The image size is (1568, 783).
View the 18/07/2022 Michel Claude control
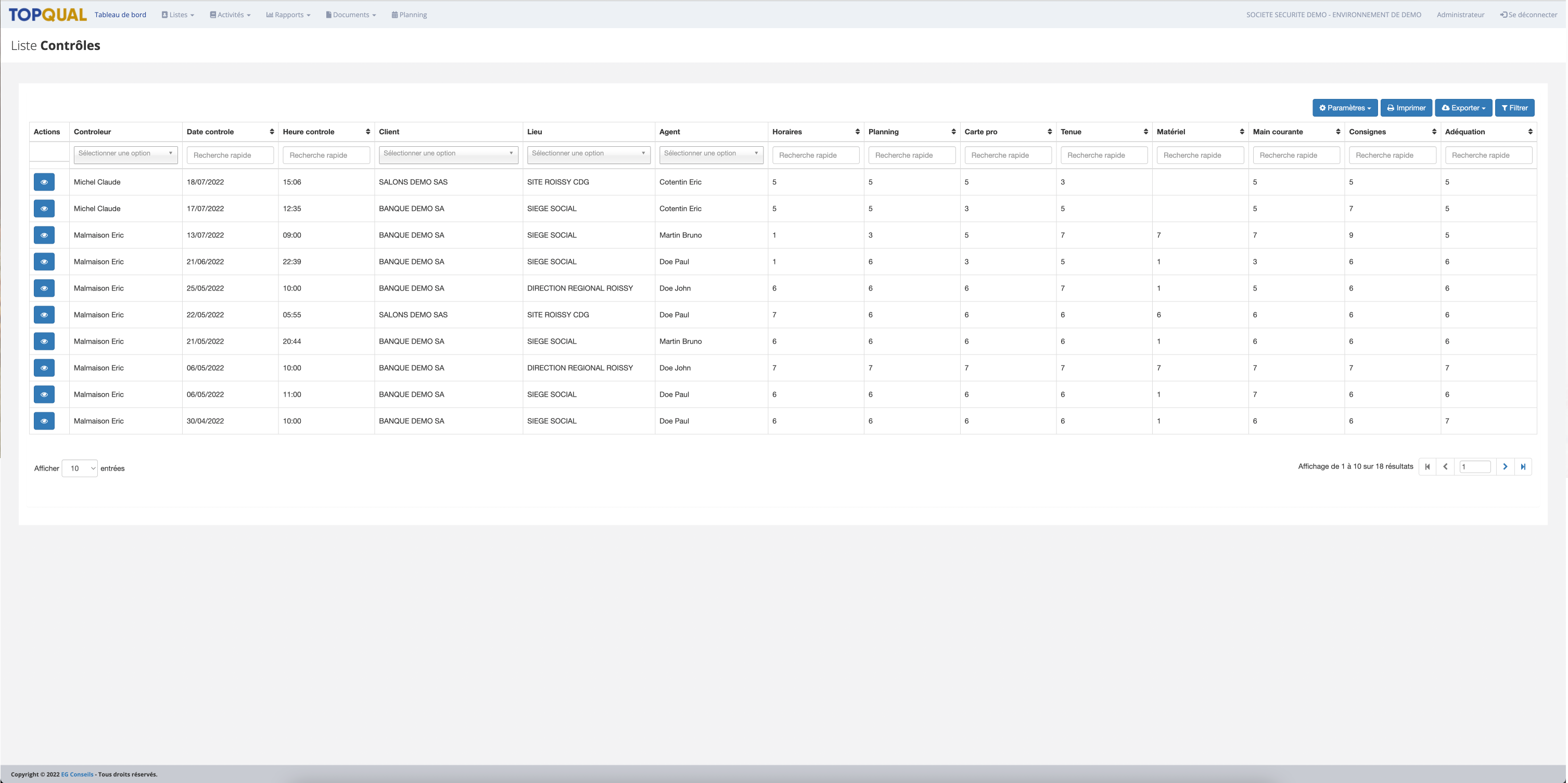pyautogui.click(x=44, y=182)
